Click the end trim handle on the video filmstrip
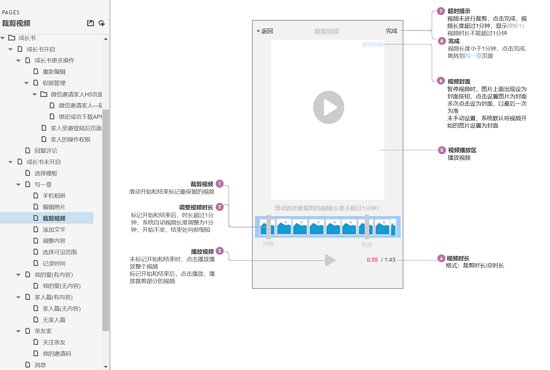 [x=367, y=227]
